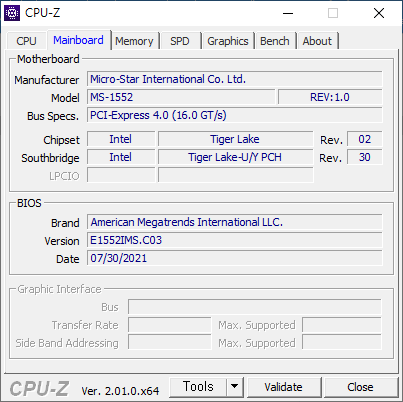This screenshot has height=402, width=403.
Task: Go to the Bench tab
Action: (275, 41)
